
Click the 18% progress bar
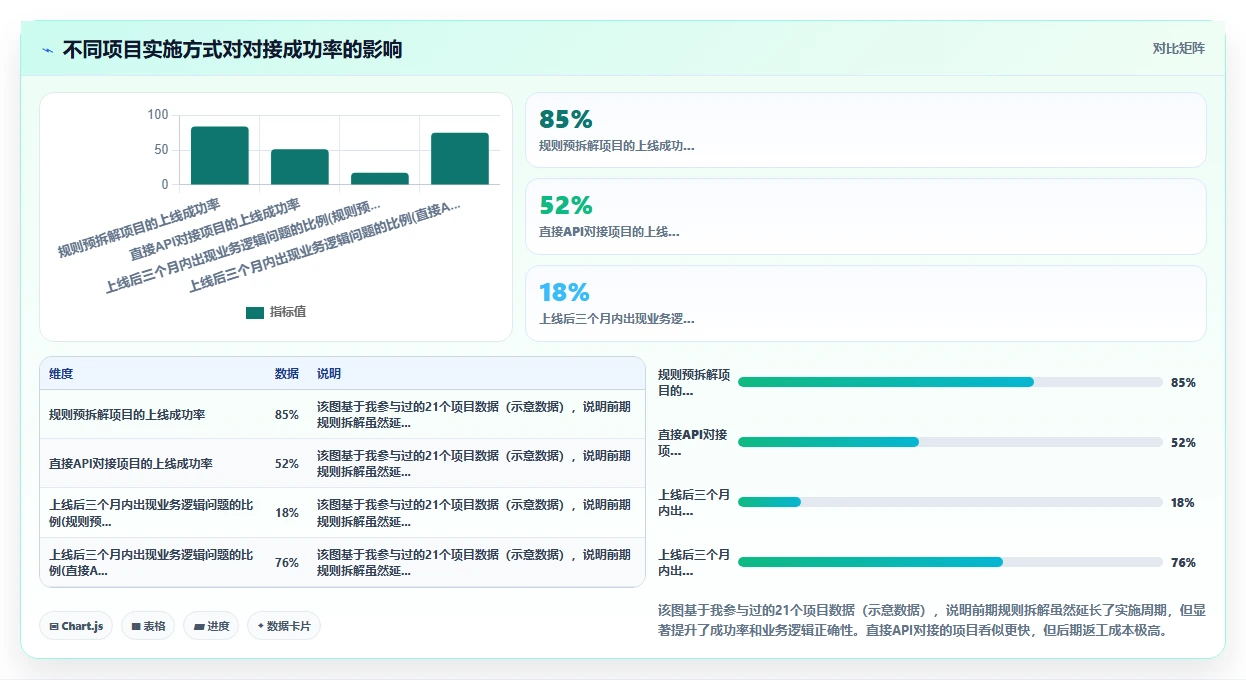pyautogui.click(x=950, y=502)
